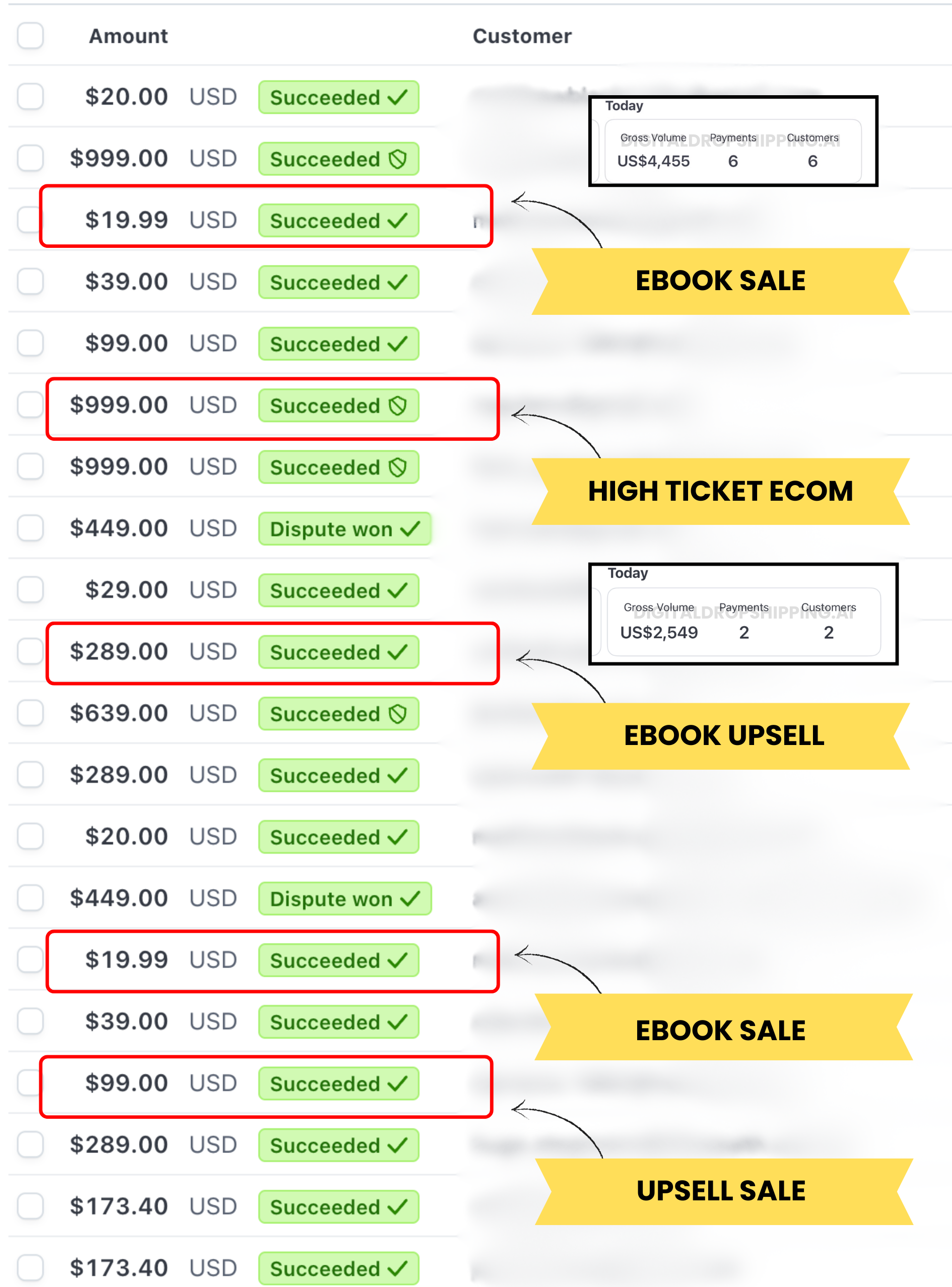Check the $39.00 payment above the $99.00 row

click(x=30, y=281)
